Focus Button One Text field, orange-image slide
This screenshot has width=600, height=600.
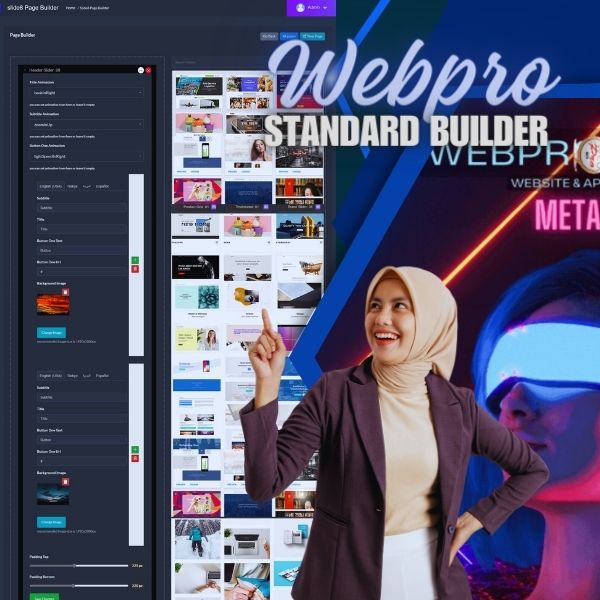(x=82, y=250)
